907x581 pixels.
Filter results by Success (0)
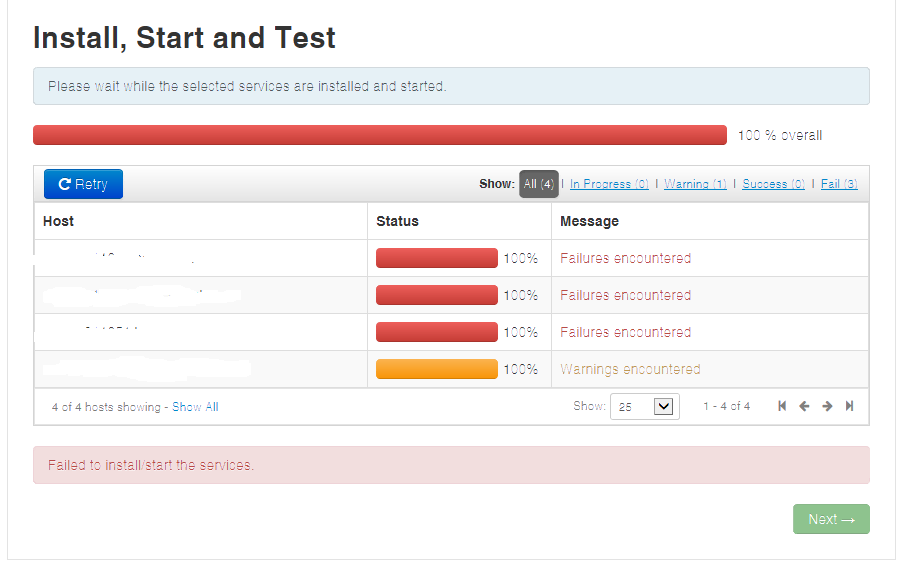click(x=772, y=183)
